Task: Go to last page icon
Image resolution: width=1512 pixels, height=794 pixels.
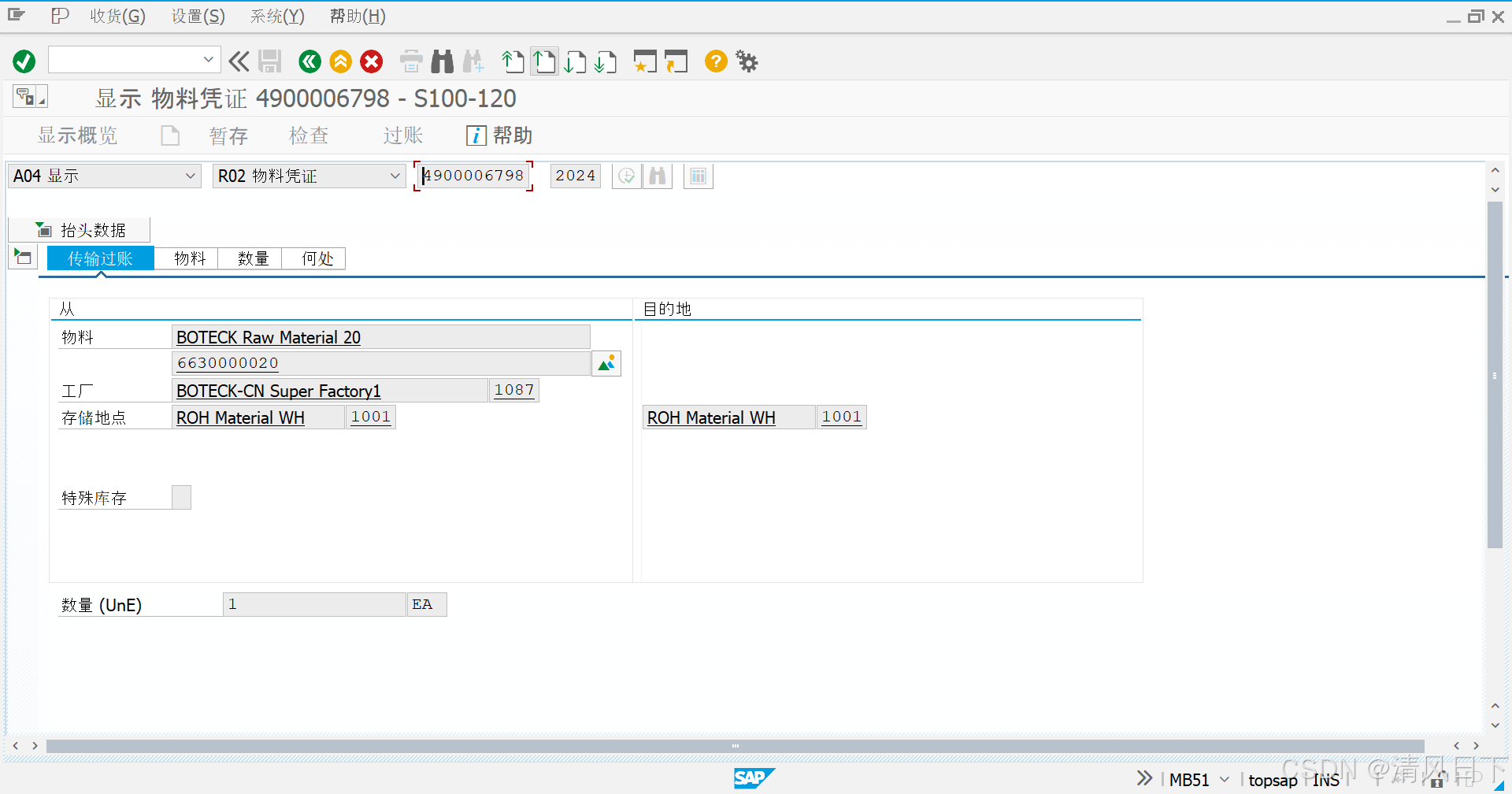Action: (606, 61)
